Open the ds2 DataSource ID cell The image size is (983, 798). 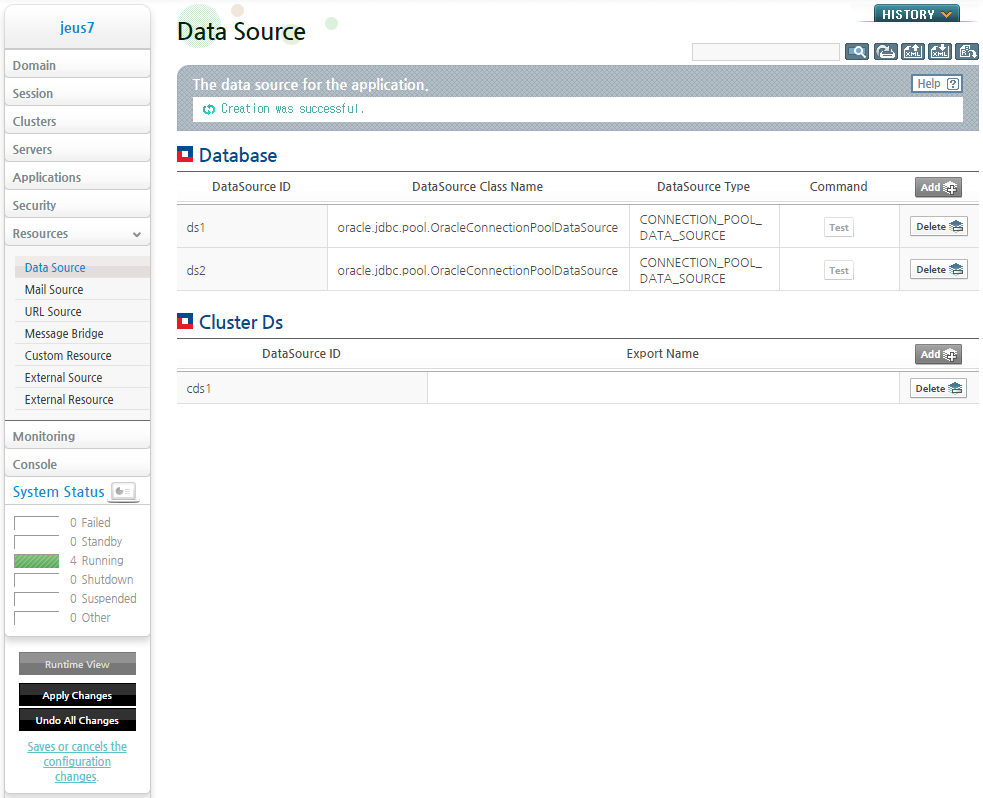point(252,270)
